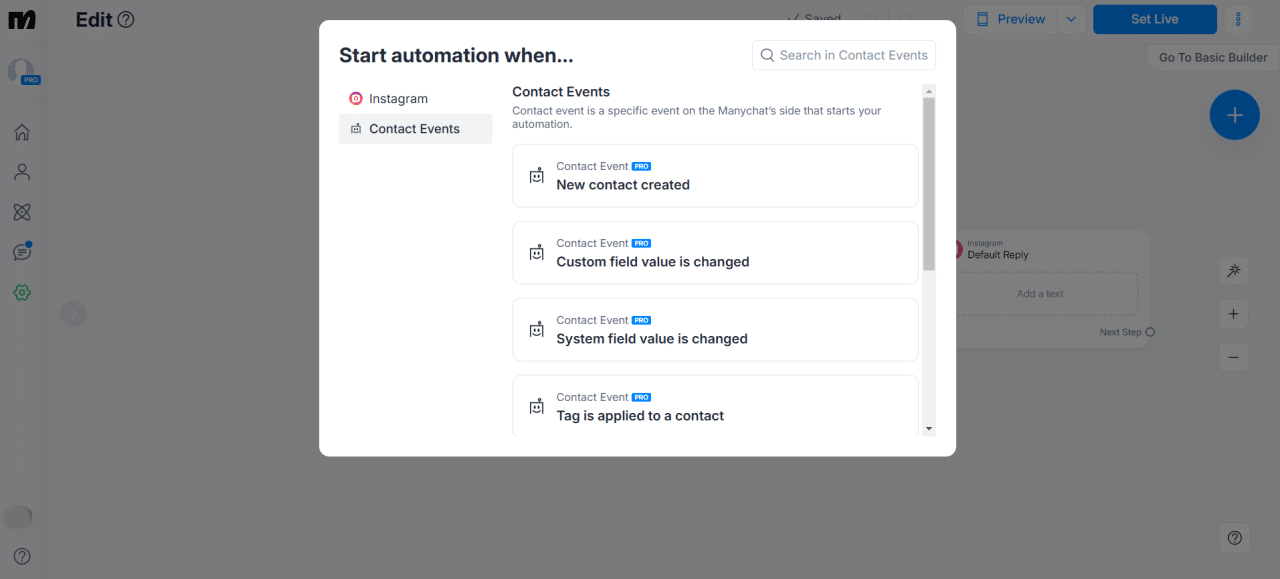
Task: Click the Manychat logo icon
Action: [22, 20]
